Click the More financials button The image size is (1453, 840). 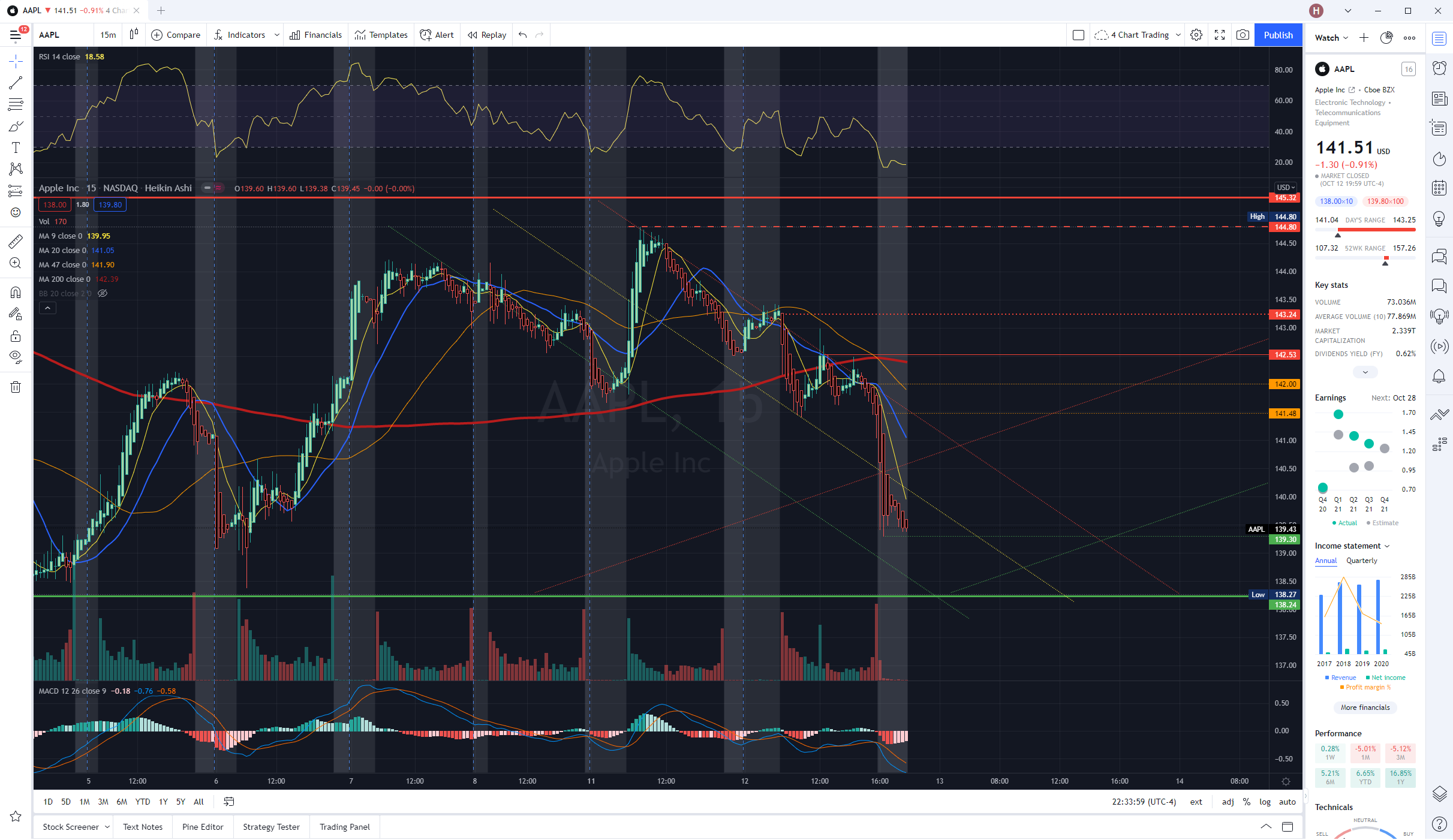[x=1365, y=707]
